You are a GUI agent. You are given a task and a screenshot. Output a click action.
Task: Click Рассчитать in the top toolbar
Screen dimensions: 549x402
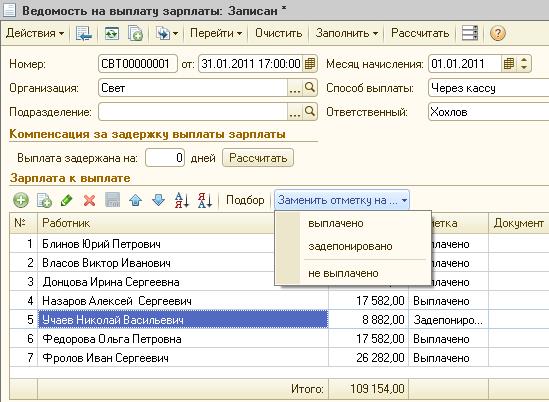(420, 33)
